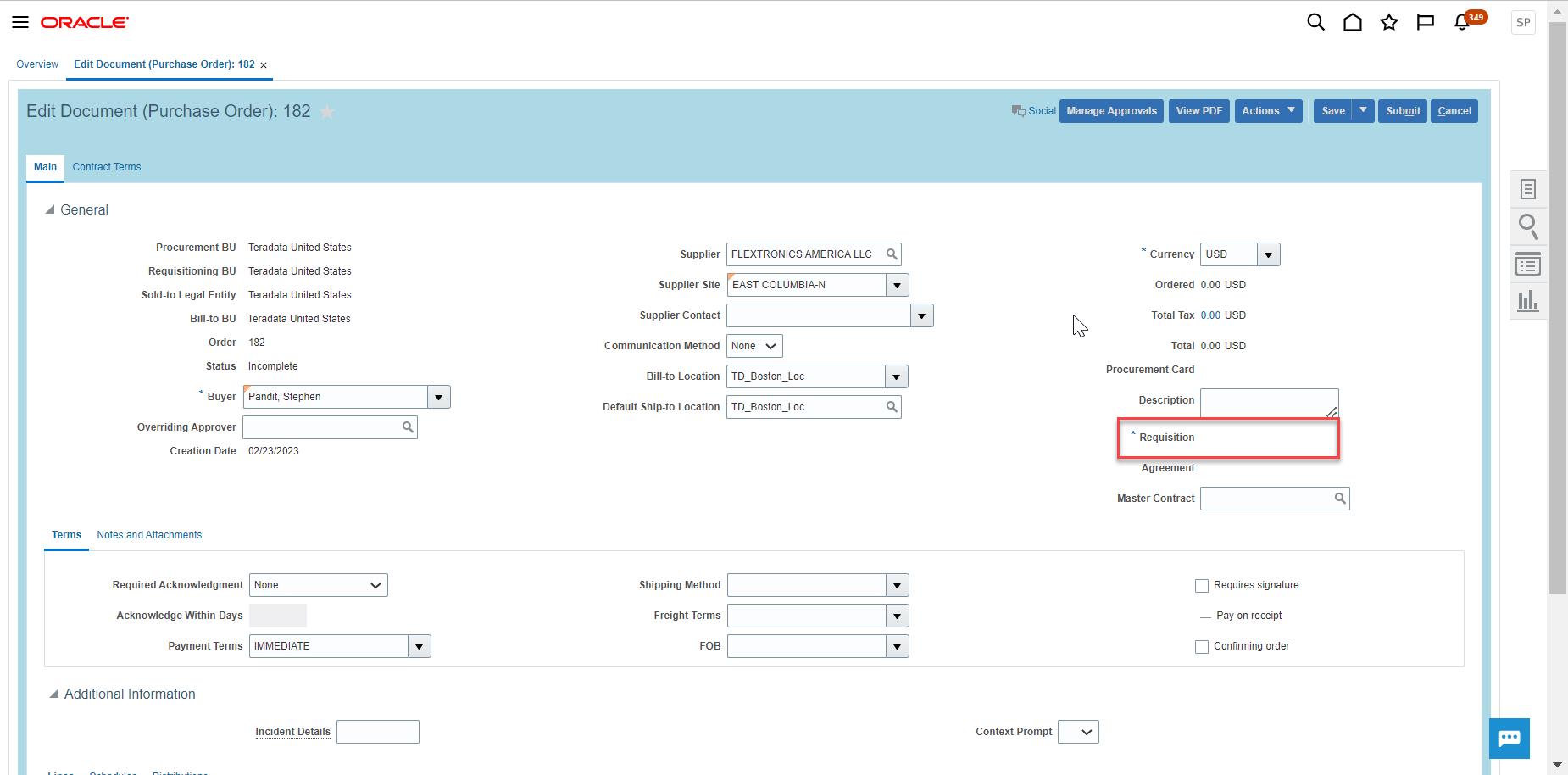
Task: Switch to the Overview tab
Action: (x=37, y=64)
